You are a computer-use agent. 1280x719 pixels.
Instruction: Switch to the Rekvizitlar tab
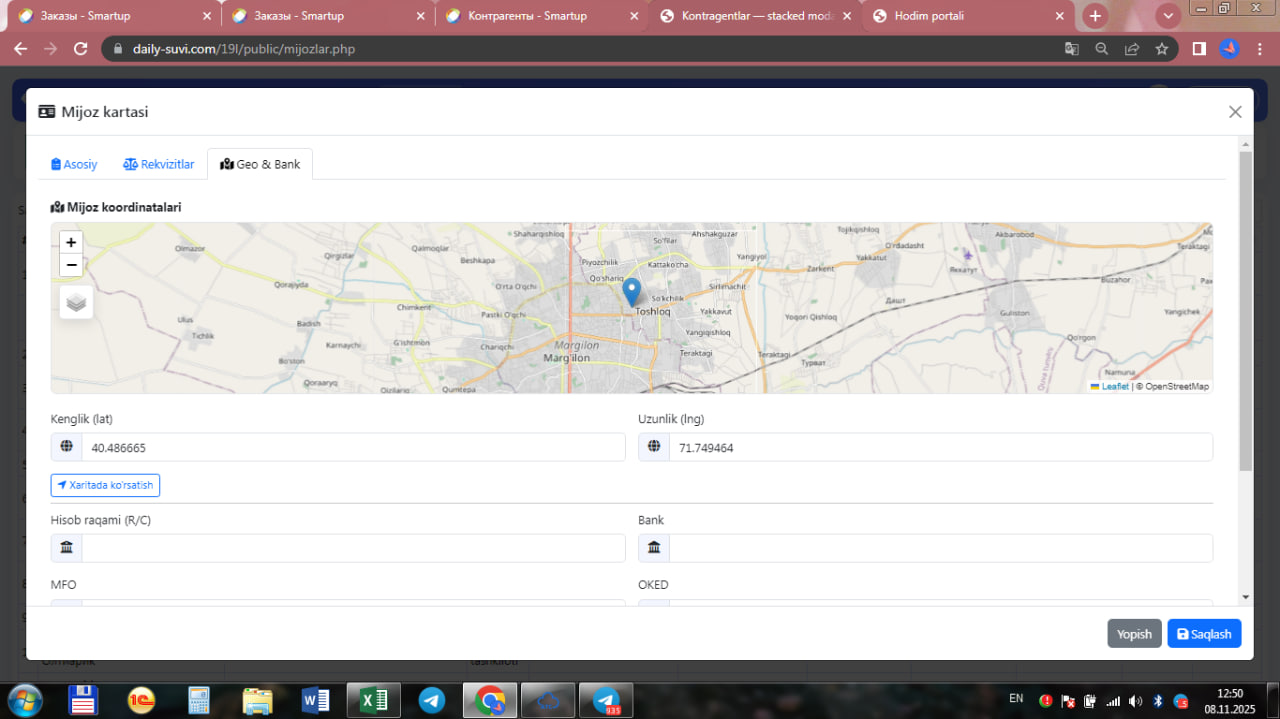[x=159, y=164]
